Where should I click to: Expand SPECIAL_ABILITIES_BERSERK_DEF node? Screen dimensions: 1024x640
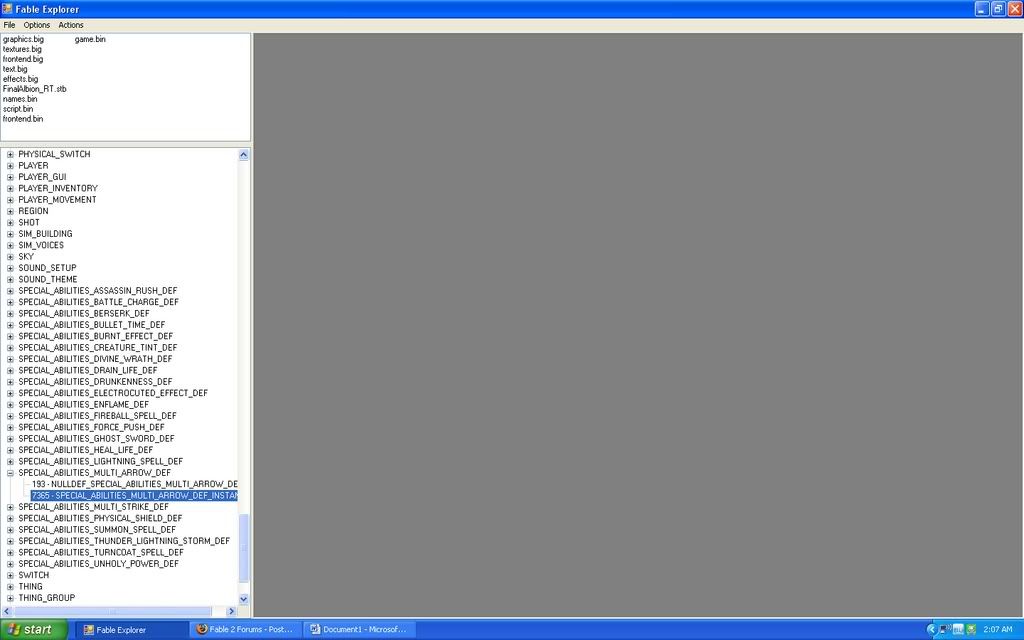point(10,314)
